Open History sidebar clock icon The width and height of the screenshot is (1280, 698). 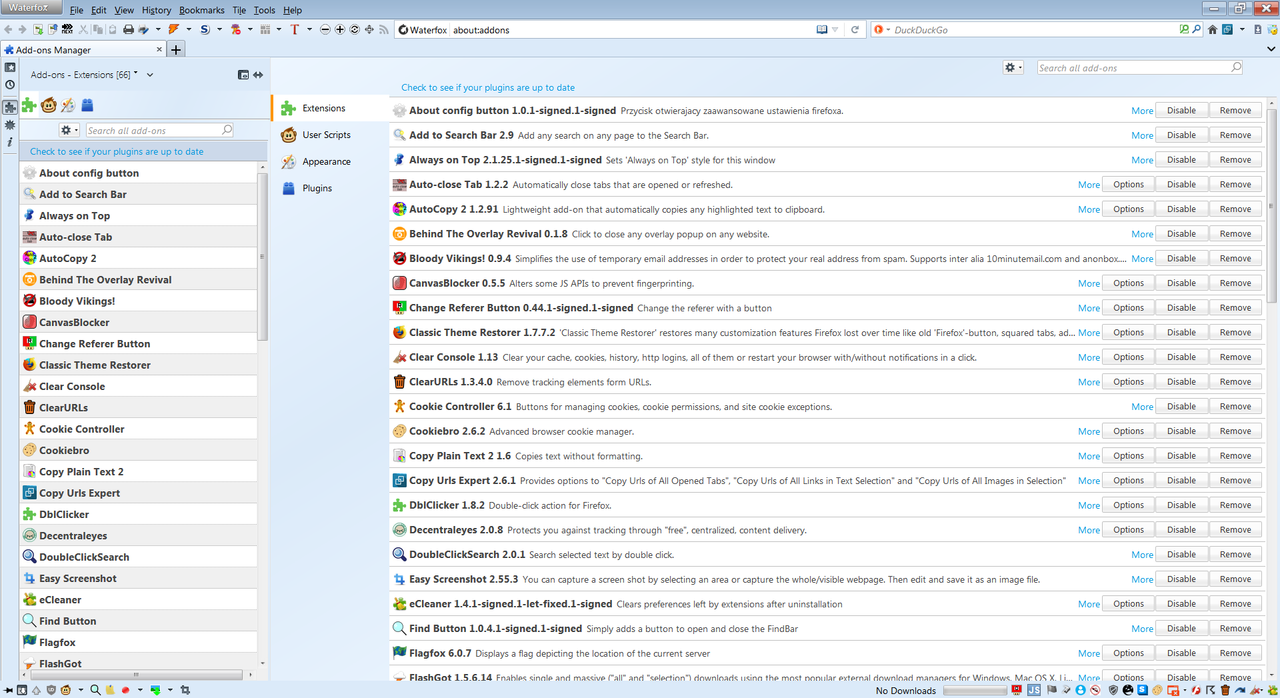pyautogui.click(x=9, y=85)
